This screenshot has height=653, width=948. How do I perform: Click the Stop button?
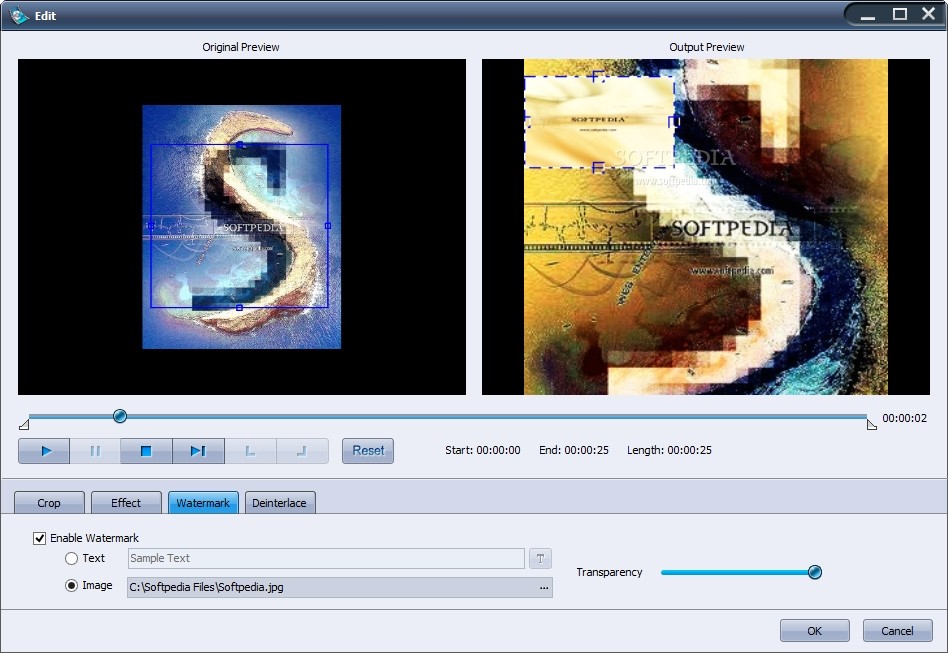coord(146,451)
